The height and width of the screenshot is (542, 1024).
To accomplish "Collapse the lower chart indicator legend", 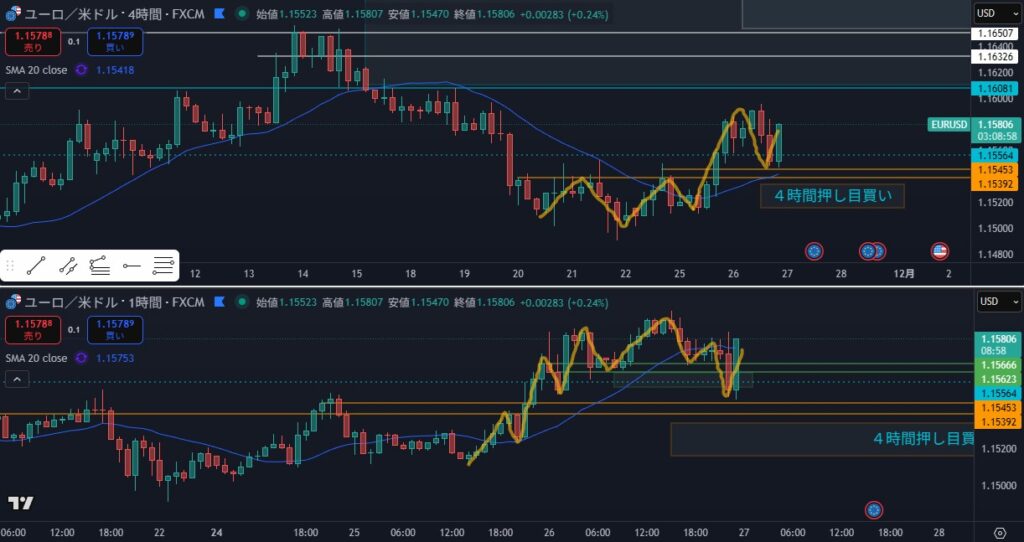I will 15,379.
